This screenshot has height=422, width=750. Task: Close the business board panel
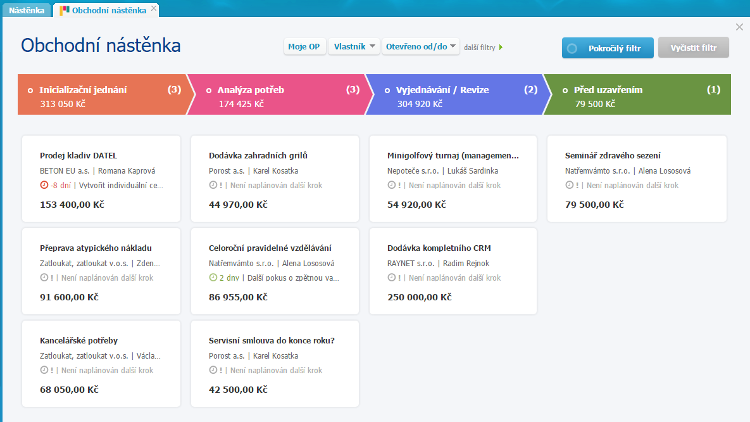[x=739, y=27]
